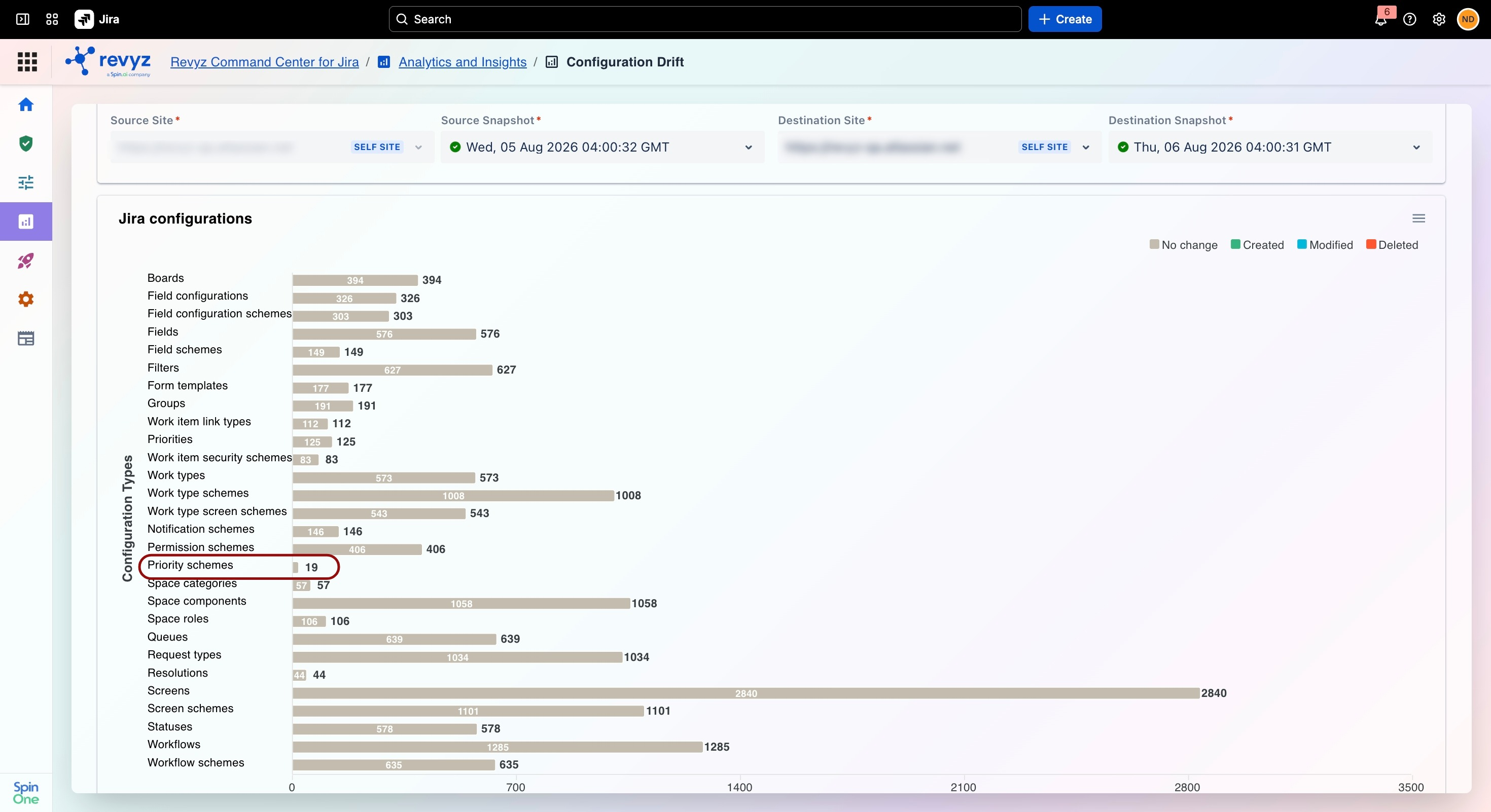Screen dimensions: 1491x812
Task: Toggle the Deleted legend series
Action: pos(1392,245)
